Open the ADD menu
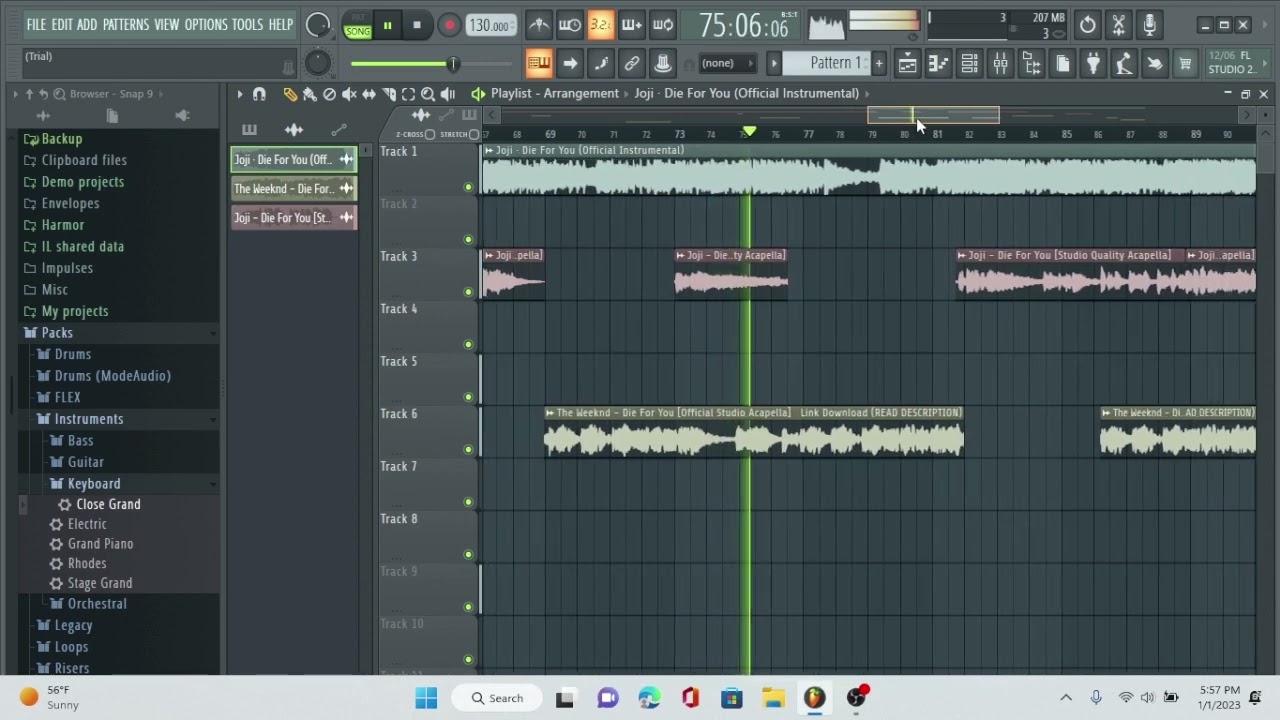1280x720 pixels. coord(87,24)
